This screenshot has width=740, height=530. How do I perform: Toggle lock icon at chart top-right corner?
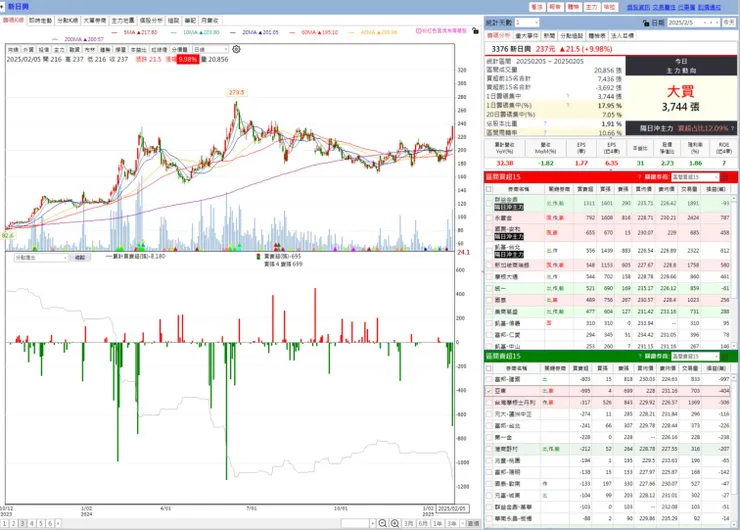(x=475, y=31)
